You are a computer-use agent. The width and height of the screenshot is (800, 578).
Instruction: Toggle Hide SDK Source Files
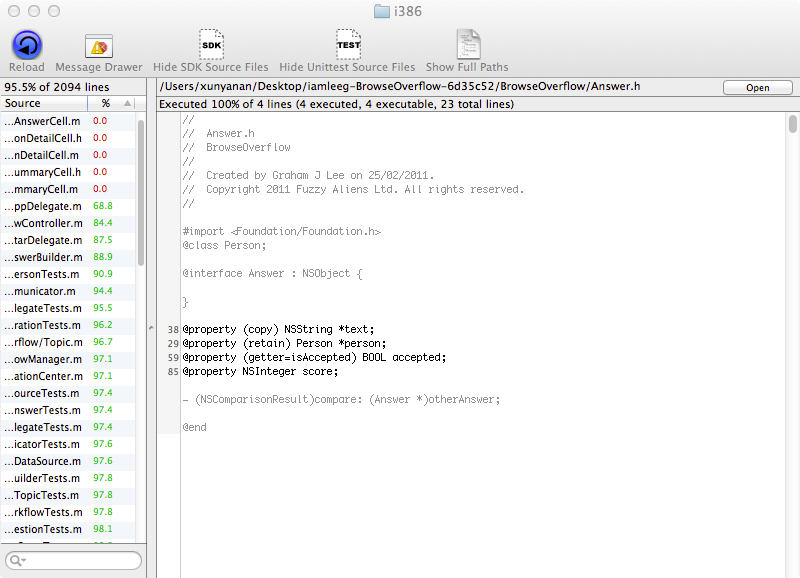point(211,44)
